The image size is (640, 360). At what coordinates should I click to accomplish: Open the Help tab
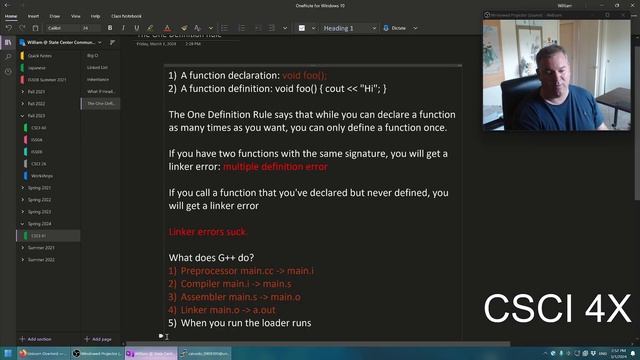coord(96,16)
